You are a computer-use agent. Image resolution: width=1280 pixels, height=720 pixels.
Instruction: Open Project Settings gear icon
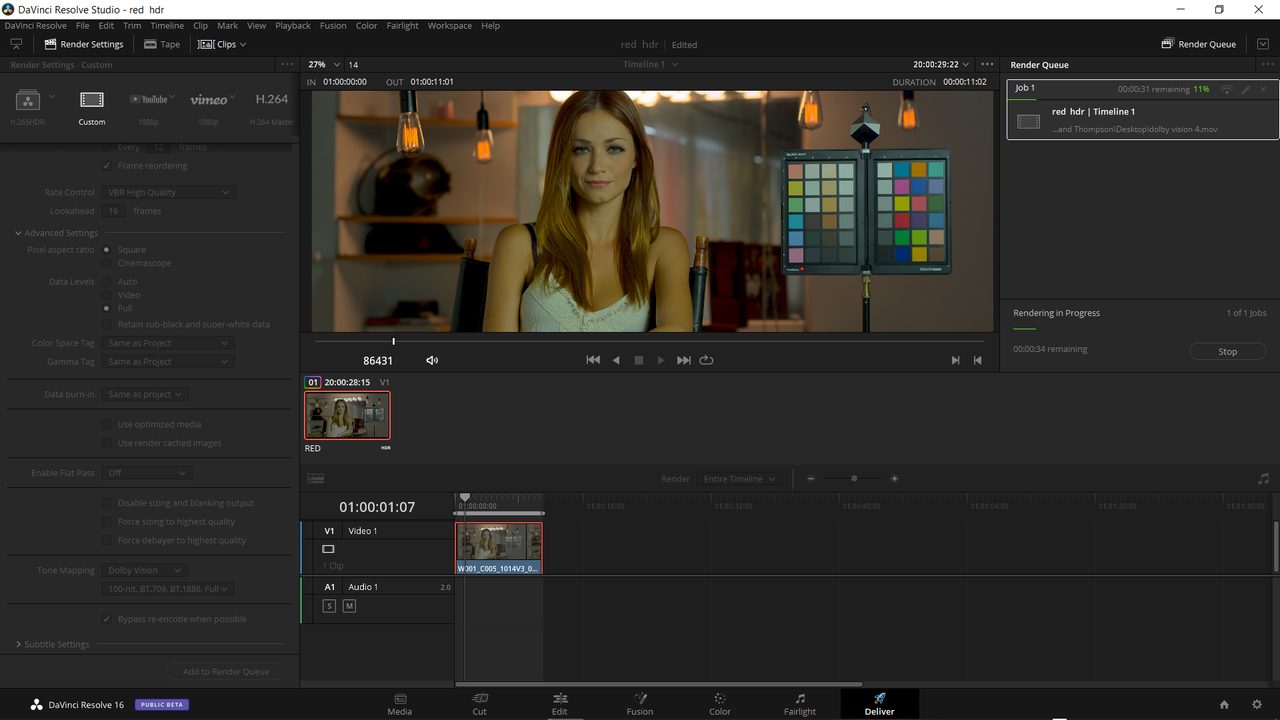pos(1257,705)
